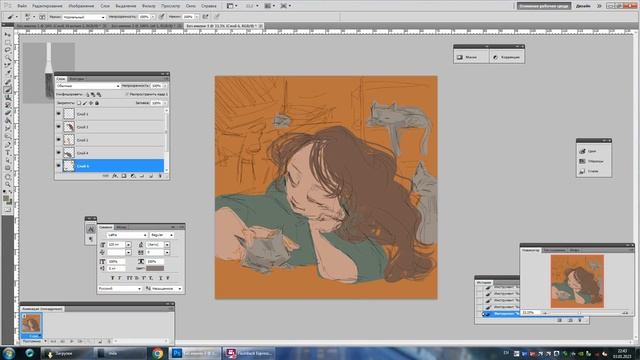Image resolution: width=640 pixels, height=360 pixels.
Task: Open Layers panel fill slider arrow
Action: click(x=165, y=103)
